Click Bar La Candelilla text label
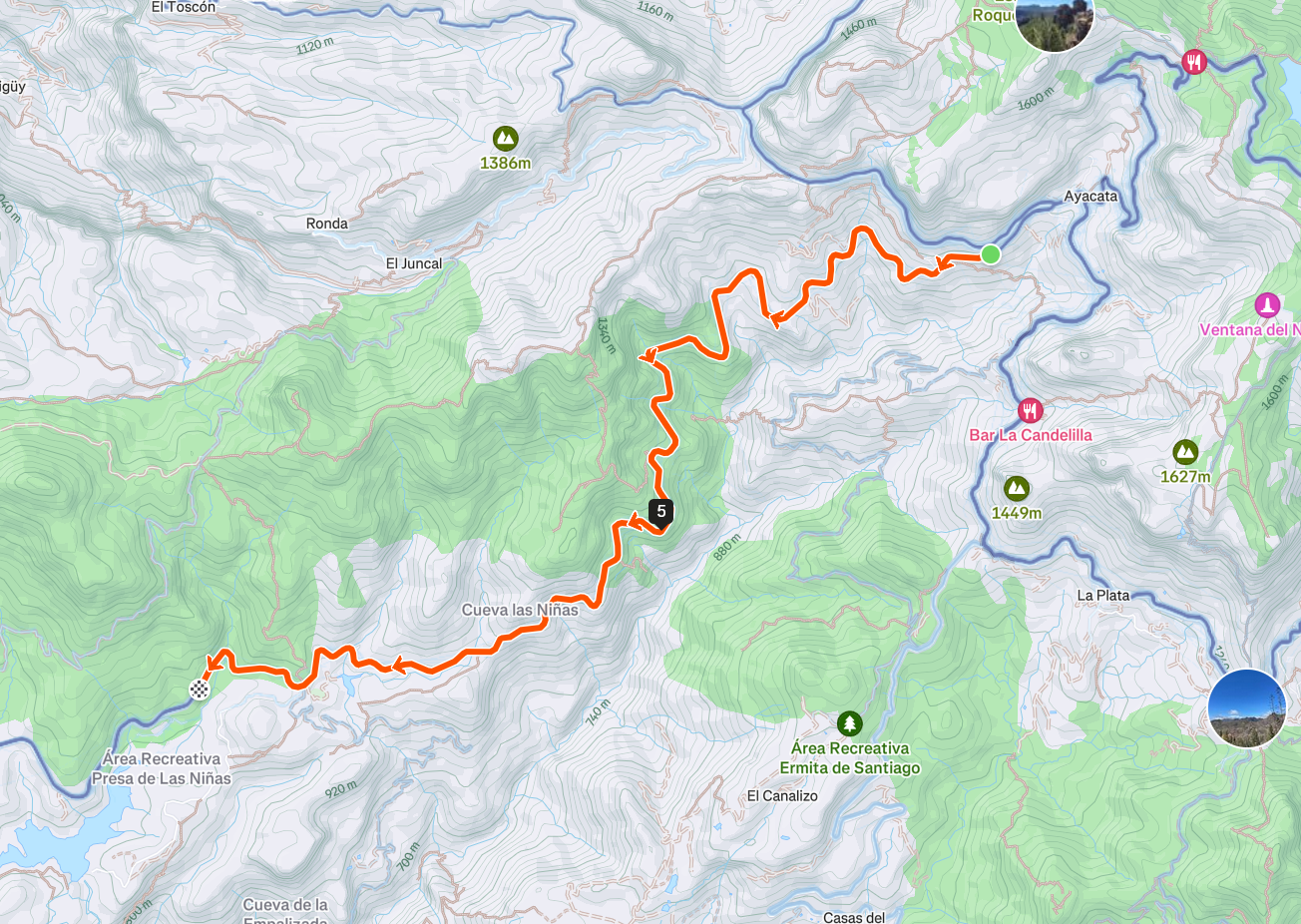The width and height of the screenshot is (1301, 924). pyautogui.click(x=1031, y=435)
